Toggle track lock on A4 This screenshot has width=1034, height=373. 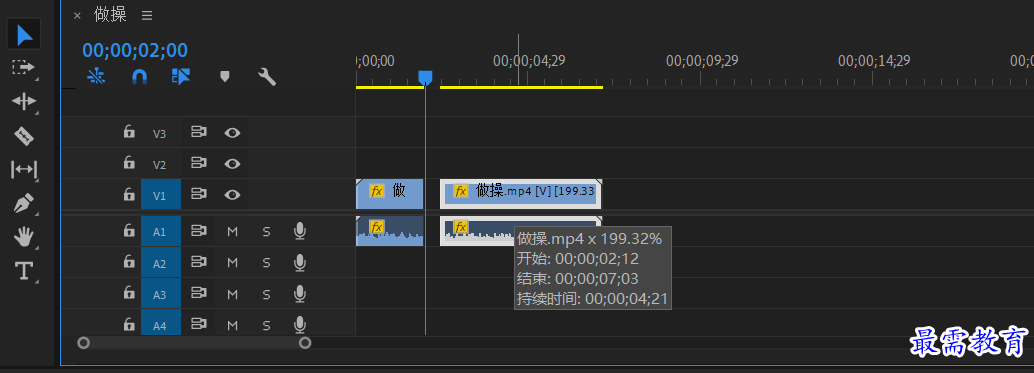[129, 323]
